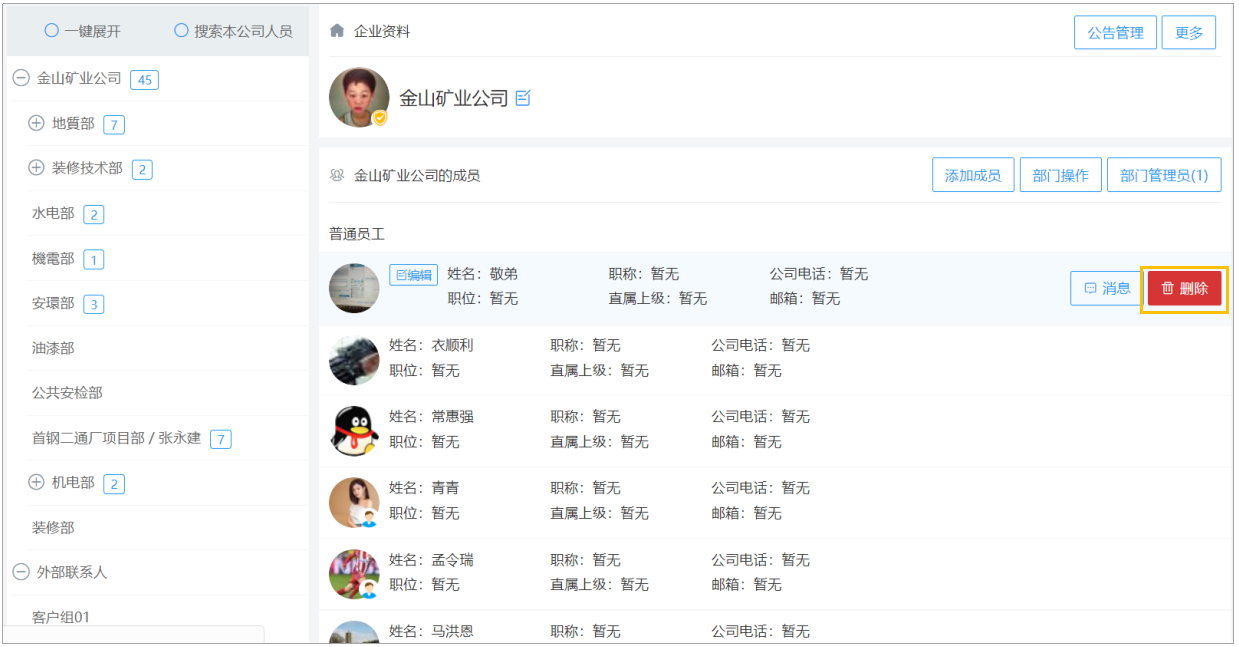Open 首钢二通厂项目部 / 张永建 department
This screenshot has height=647, width=1239.
coord(116,438)
